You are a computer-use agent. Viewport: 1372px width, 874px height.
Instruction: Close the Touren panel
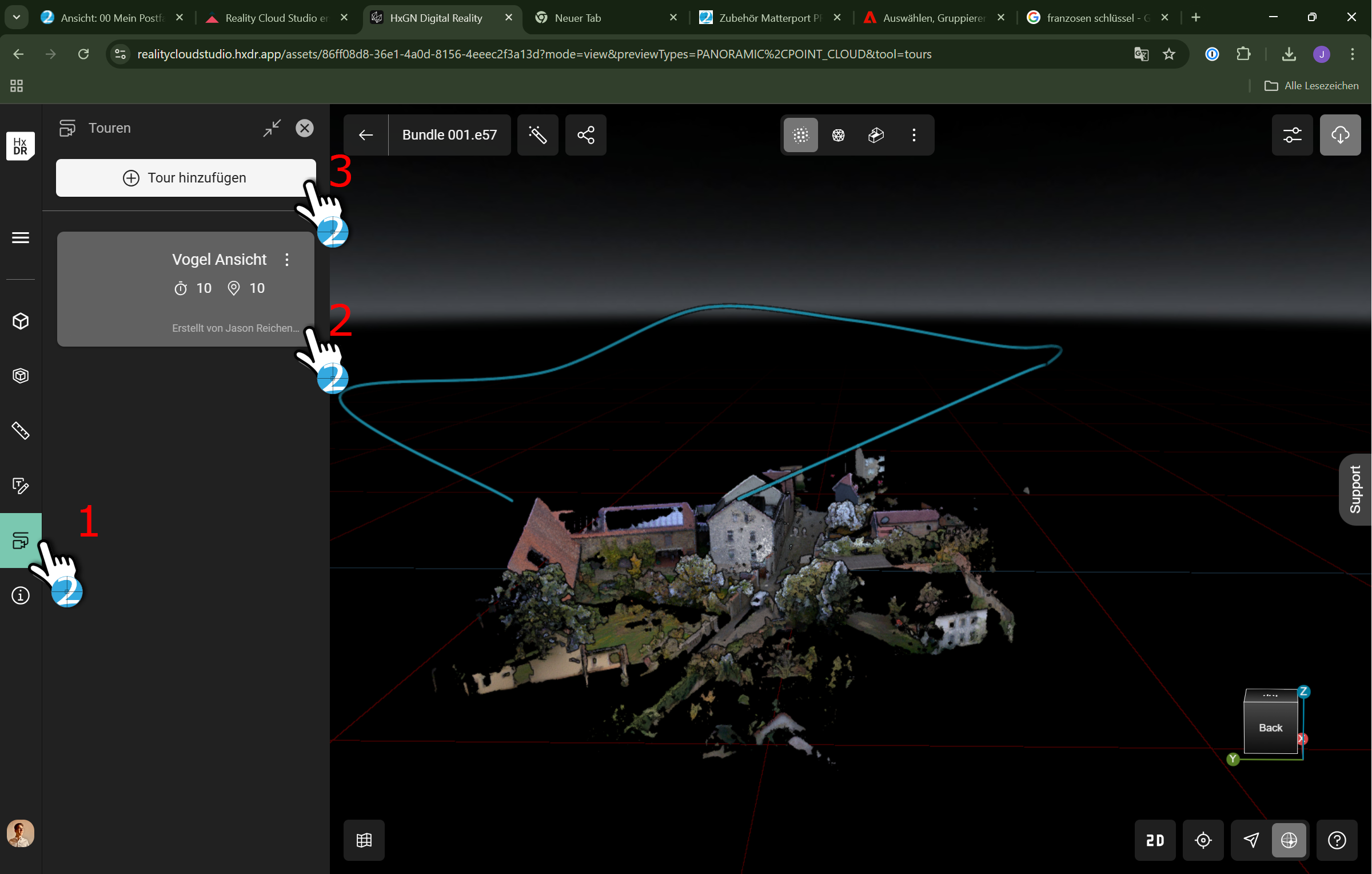(305, 128)
